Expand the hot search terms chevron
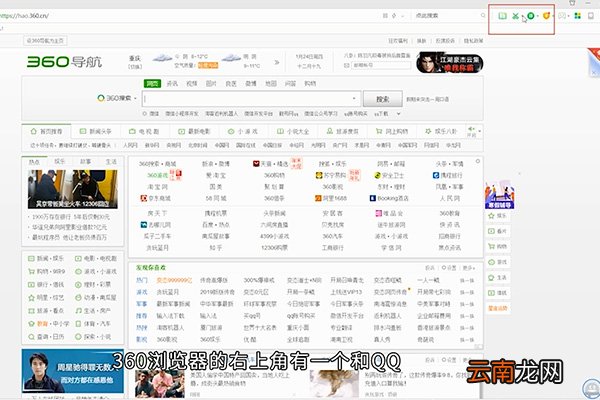This screenshot has height=400, width=600. point(398,114)
